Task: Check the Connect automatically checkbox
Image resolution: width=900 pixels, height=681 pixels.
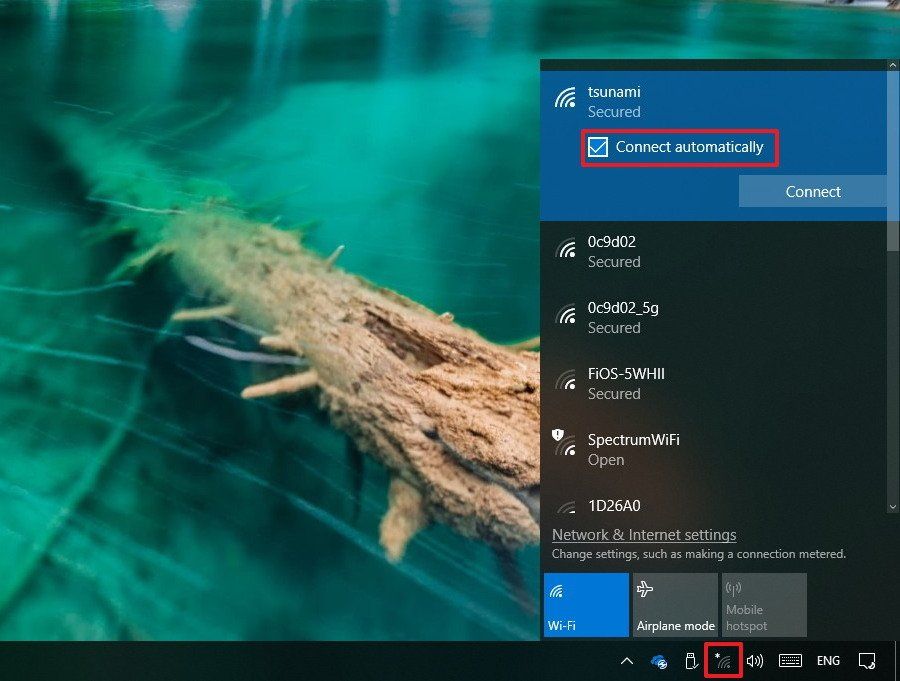Action: coord(599,146)
